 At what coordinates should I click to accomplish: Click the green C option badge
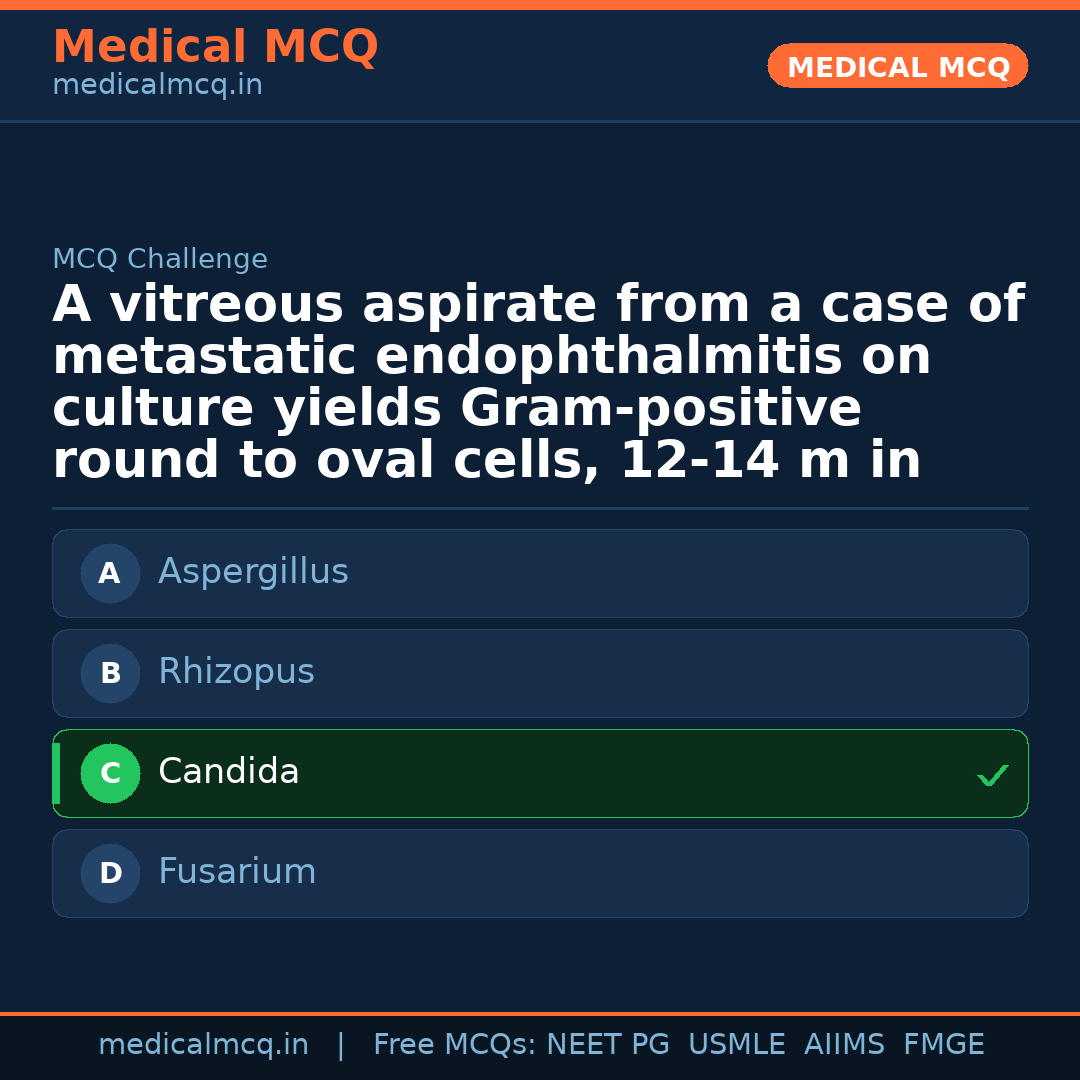(x=110, y=773)
